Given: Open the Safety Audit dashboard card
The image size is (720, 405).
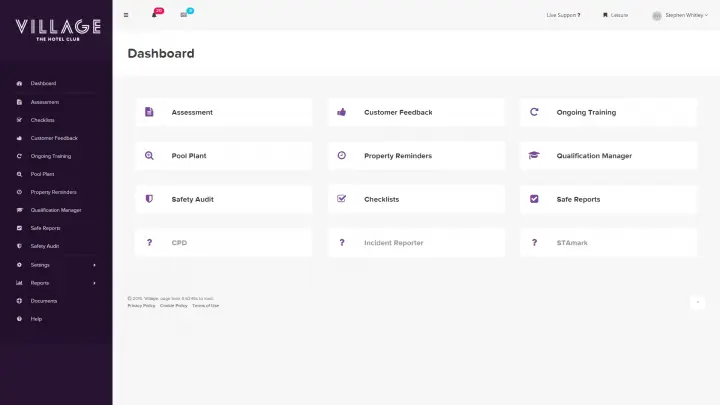Looking at the screenshot, I should tap(224, 199).
